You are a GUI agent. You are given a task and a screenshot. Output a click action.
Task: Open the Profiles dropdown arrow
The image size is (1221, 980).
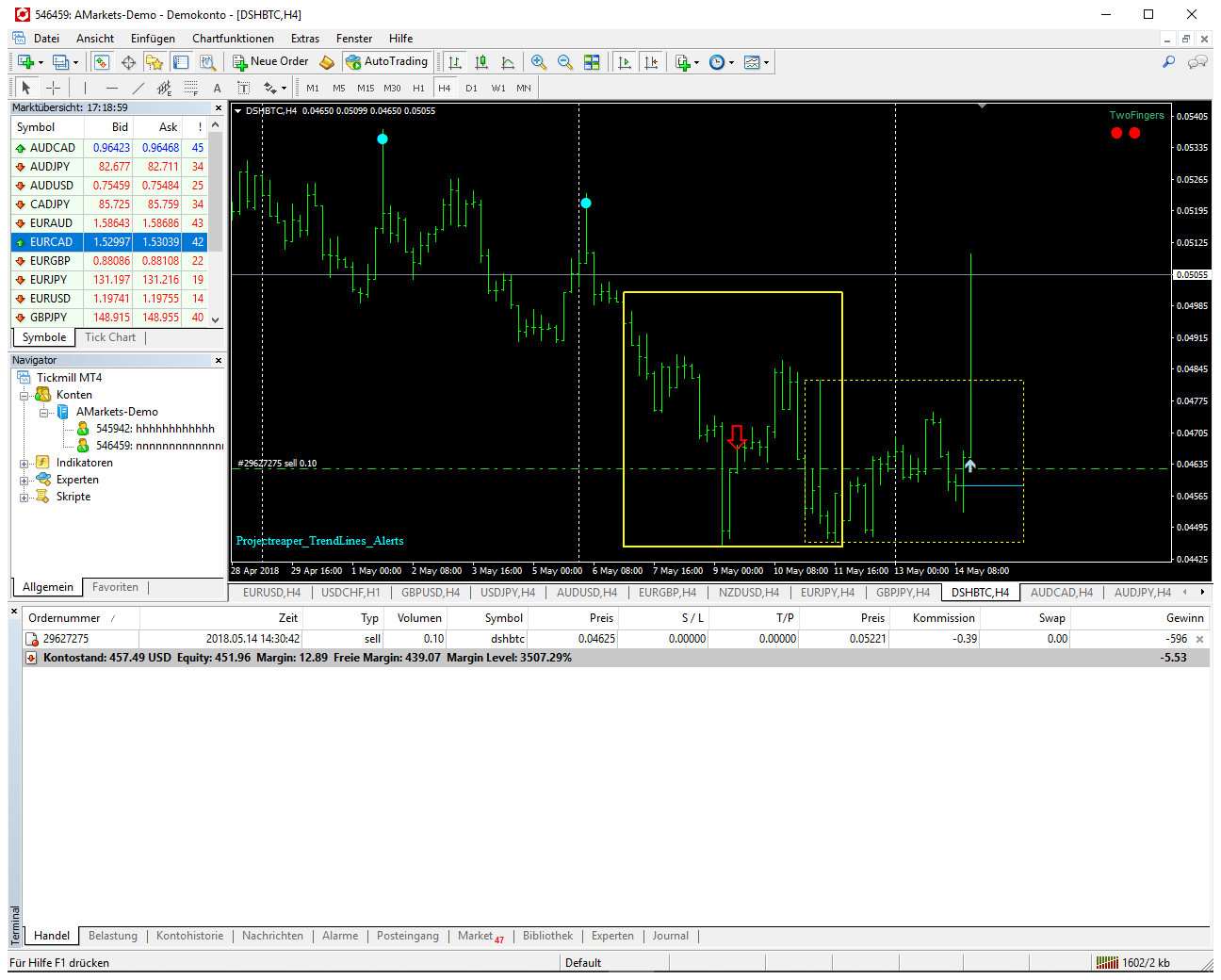pos(76,63)
